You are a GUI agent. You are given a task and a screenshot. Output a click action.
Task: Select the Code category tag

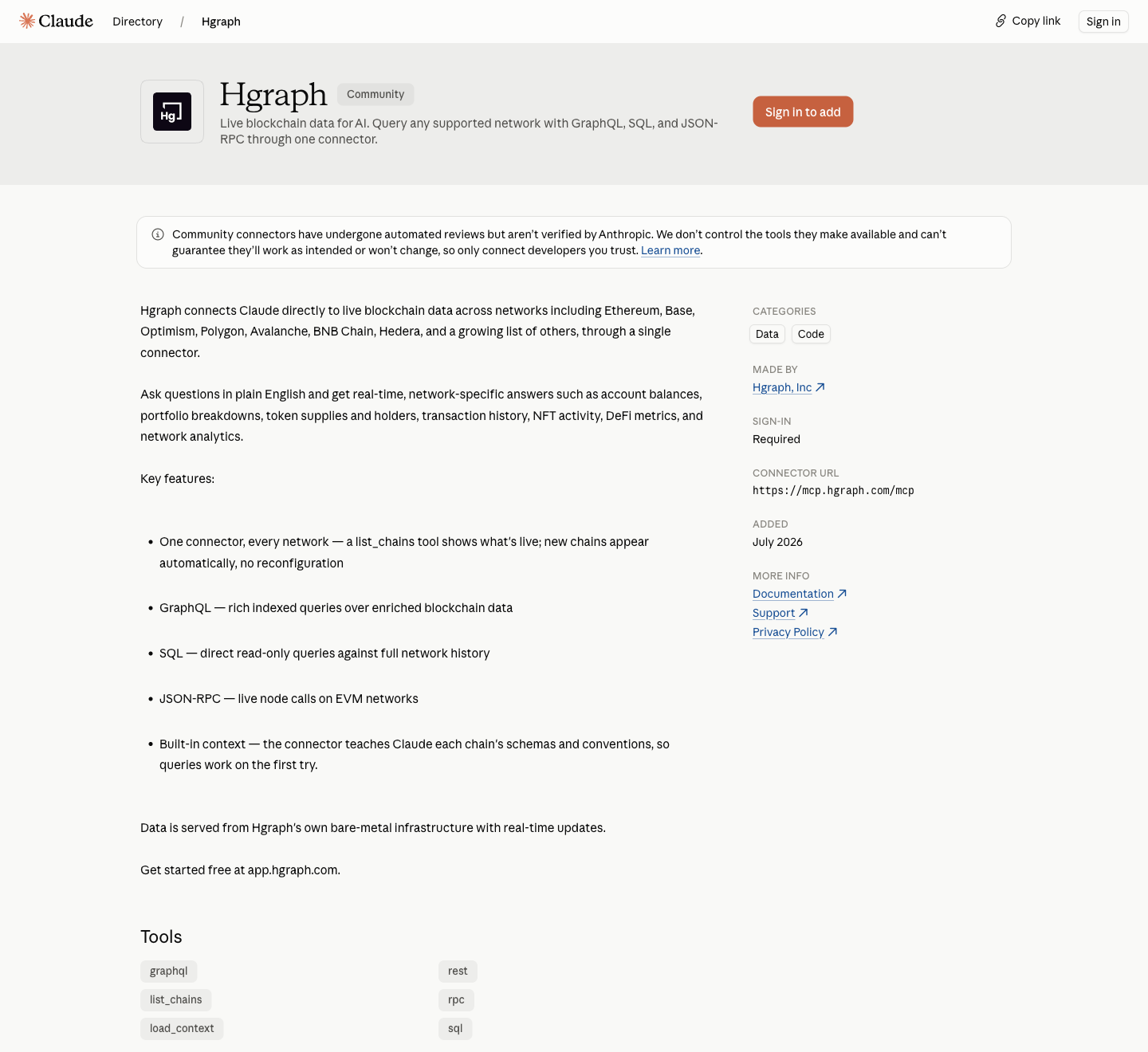tap(811, 334)
